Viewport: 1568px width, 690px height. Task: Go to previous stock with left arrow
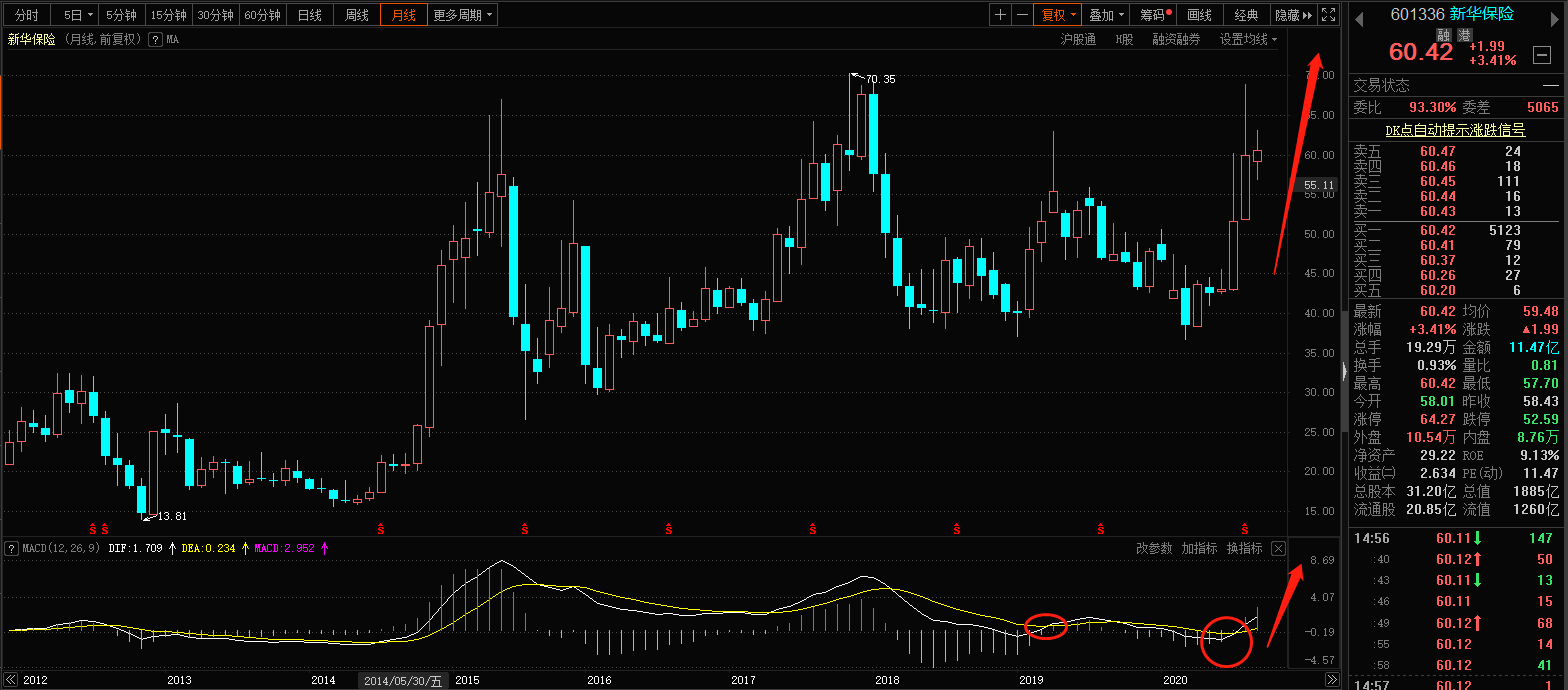pyautogui.click(x=1360, y=15)
